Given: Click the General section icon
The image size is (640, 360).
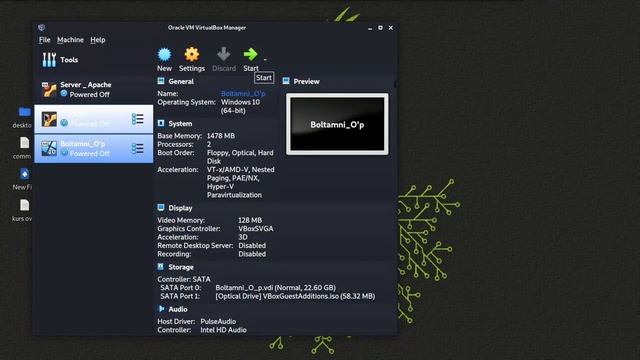Looking at the screenshot, I should [x=161, y=81].
